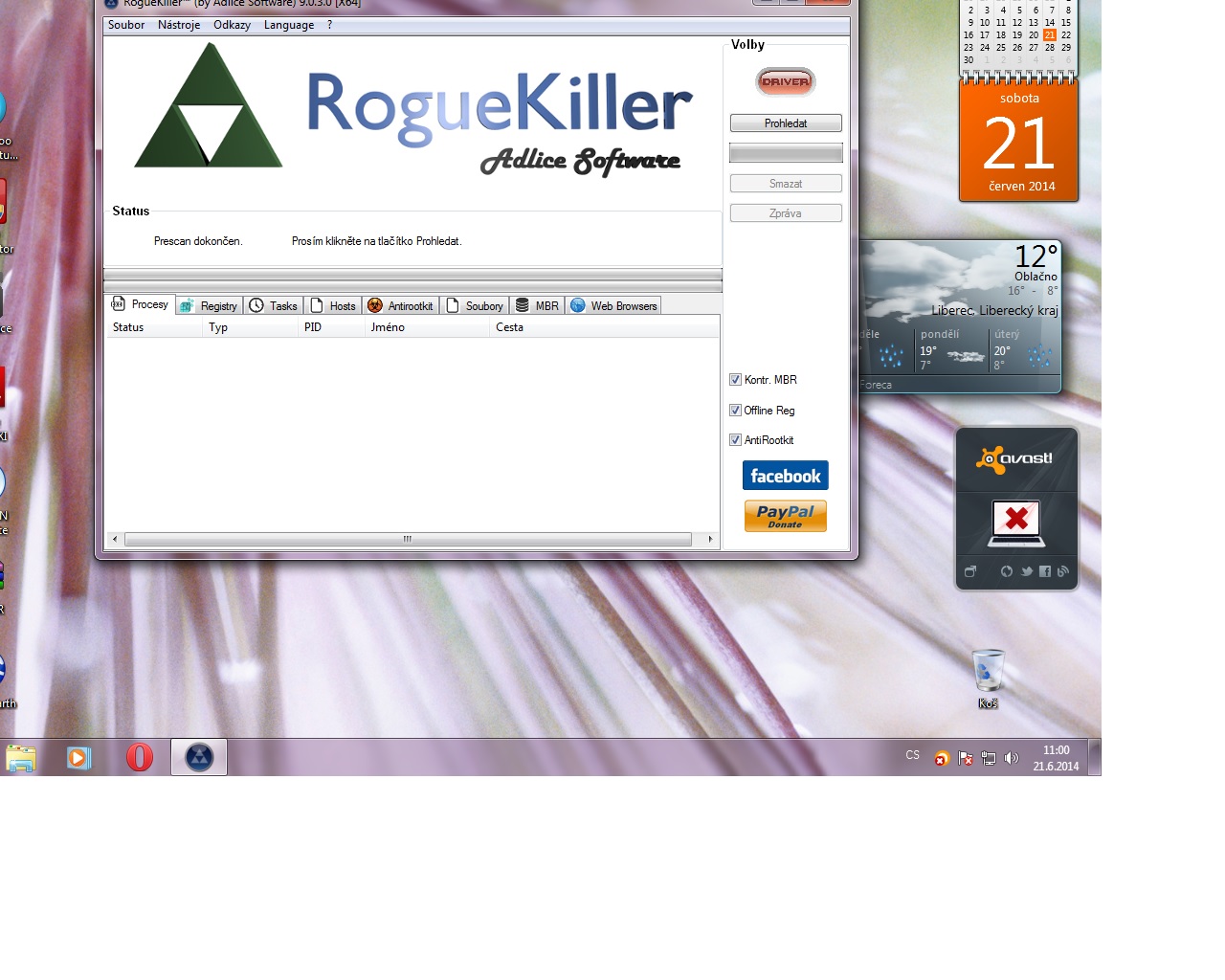The height and width of the screenshot is (980, 1225).
Task: Click date 21 in the calendar gadget
Action: (x=1050, y=34)
